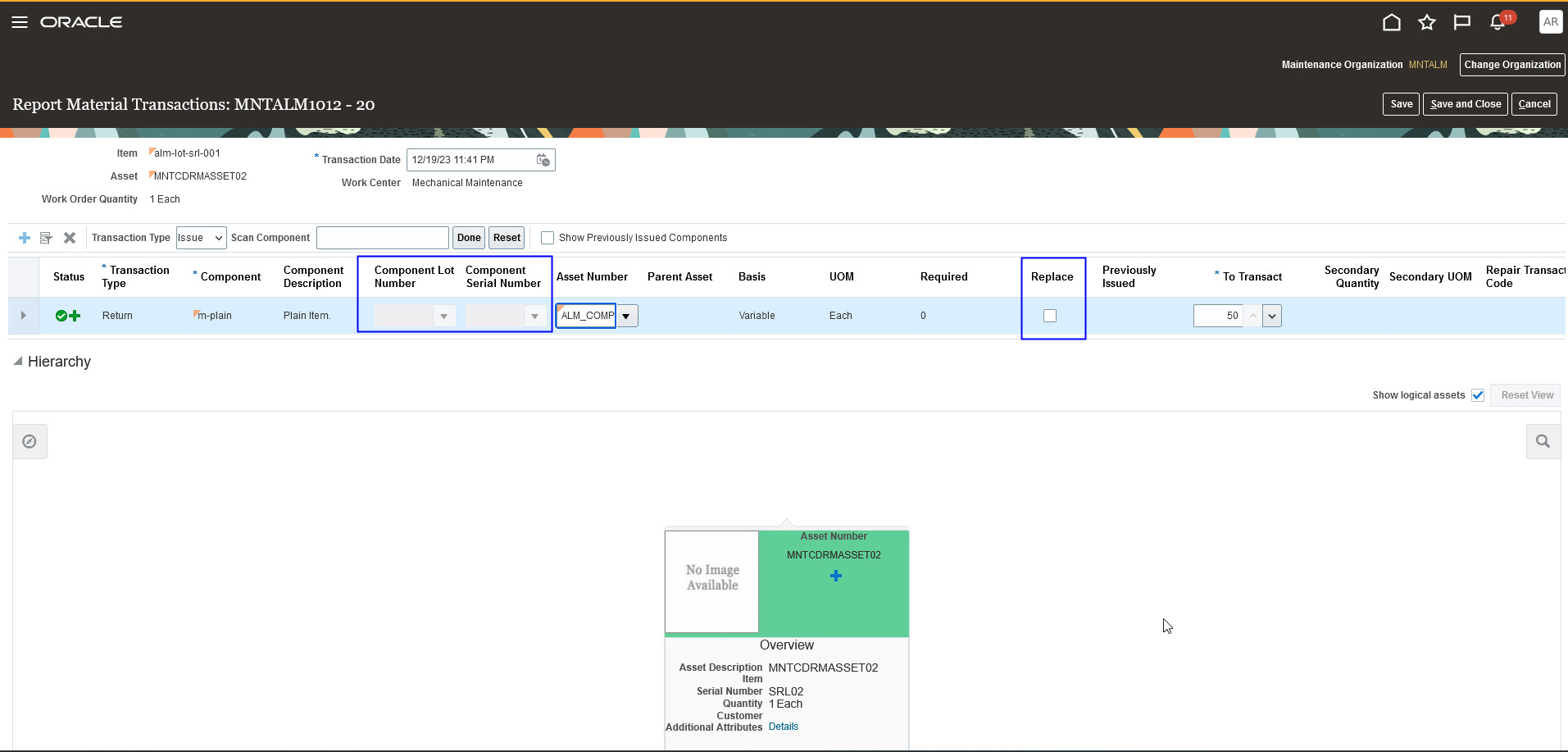Open the Component Lot Number dropdown
This screenshot has height=752, width=1568.
[443, 316]
